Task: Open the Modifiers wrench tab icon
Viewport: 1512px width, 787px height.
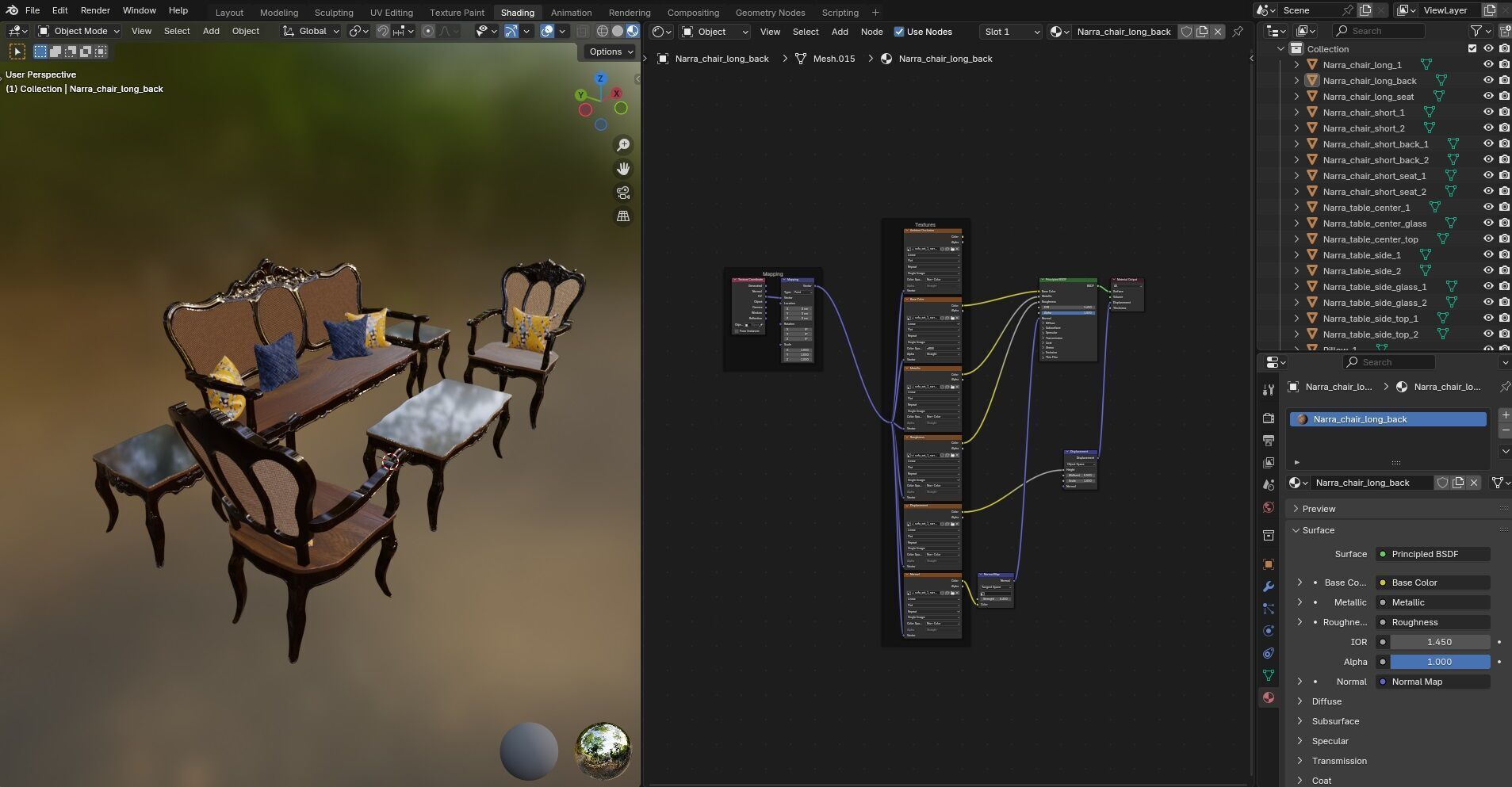Action: 1269,586
